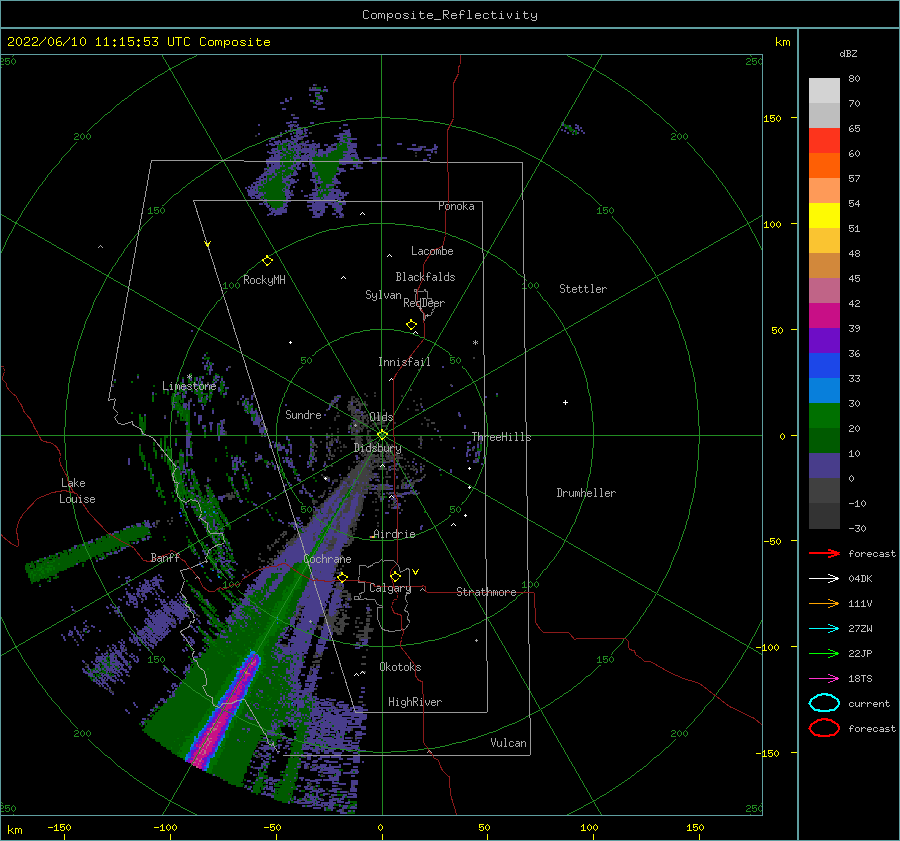Pick the red 60-65 dBZ color swatch
The height and width of the screenshot is (841, 900).
(824, 141)
